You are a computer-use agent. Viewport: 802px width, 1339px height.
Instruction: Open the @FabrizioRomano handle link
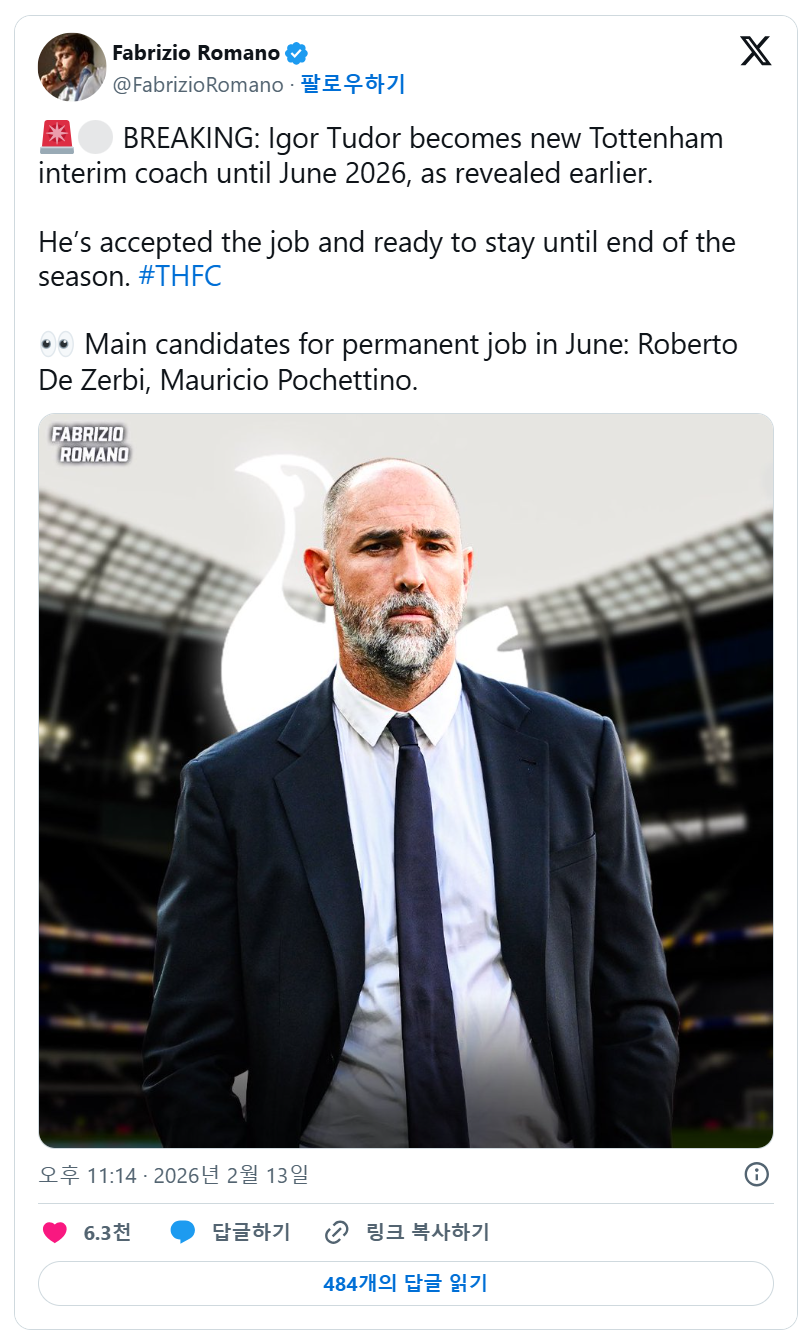point(198,85)
